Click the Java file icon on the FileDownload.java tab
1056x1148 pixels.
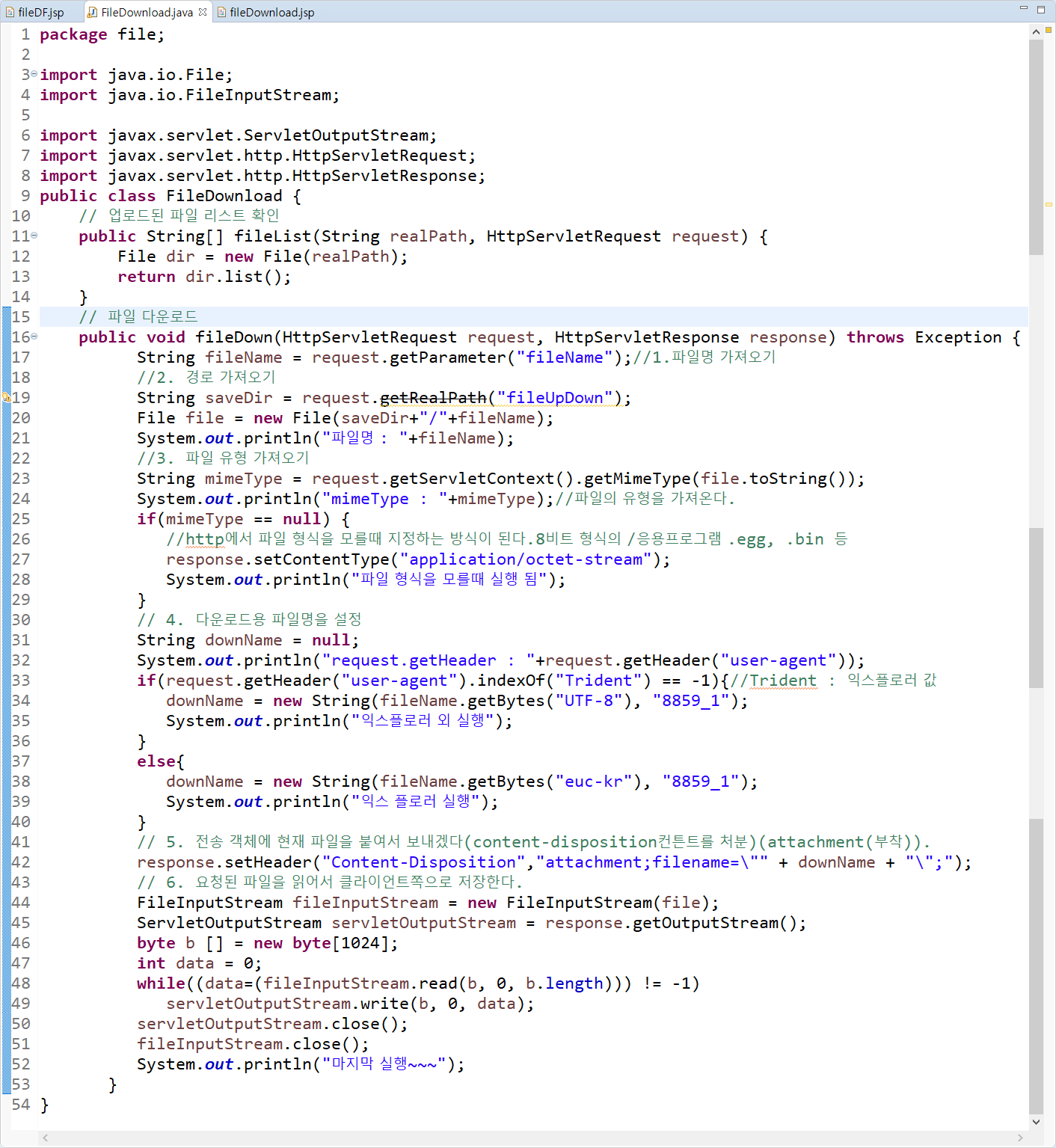click(x=92, y=13)
